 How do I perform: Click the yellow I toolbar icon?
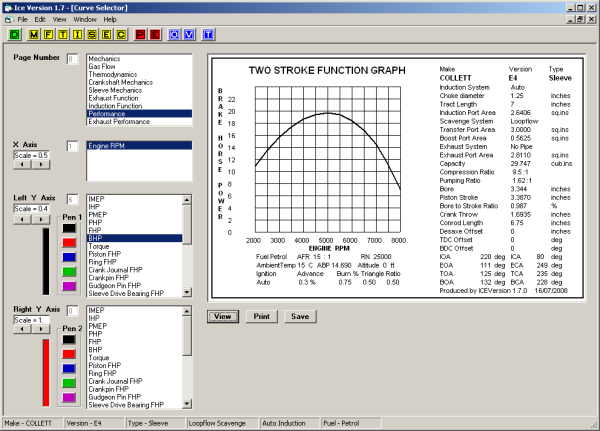click(78, 35)
